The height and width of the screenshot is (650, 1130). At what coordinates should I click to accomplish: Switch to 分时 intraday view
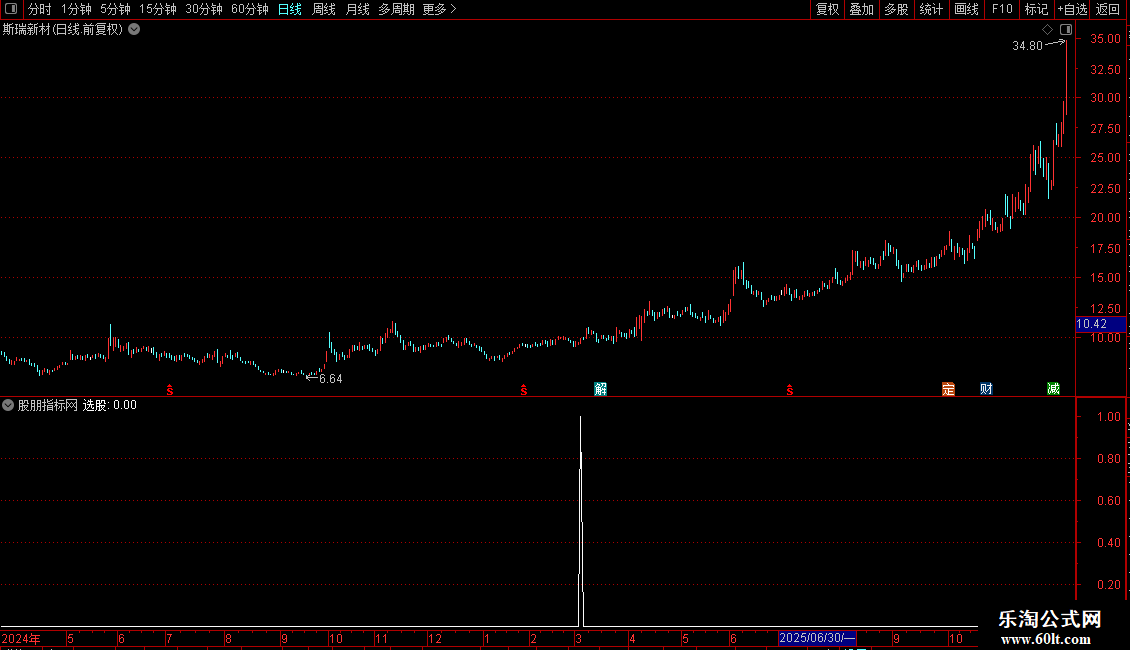[40, 9]
